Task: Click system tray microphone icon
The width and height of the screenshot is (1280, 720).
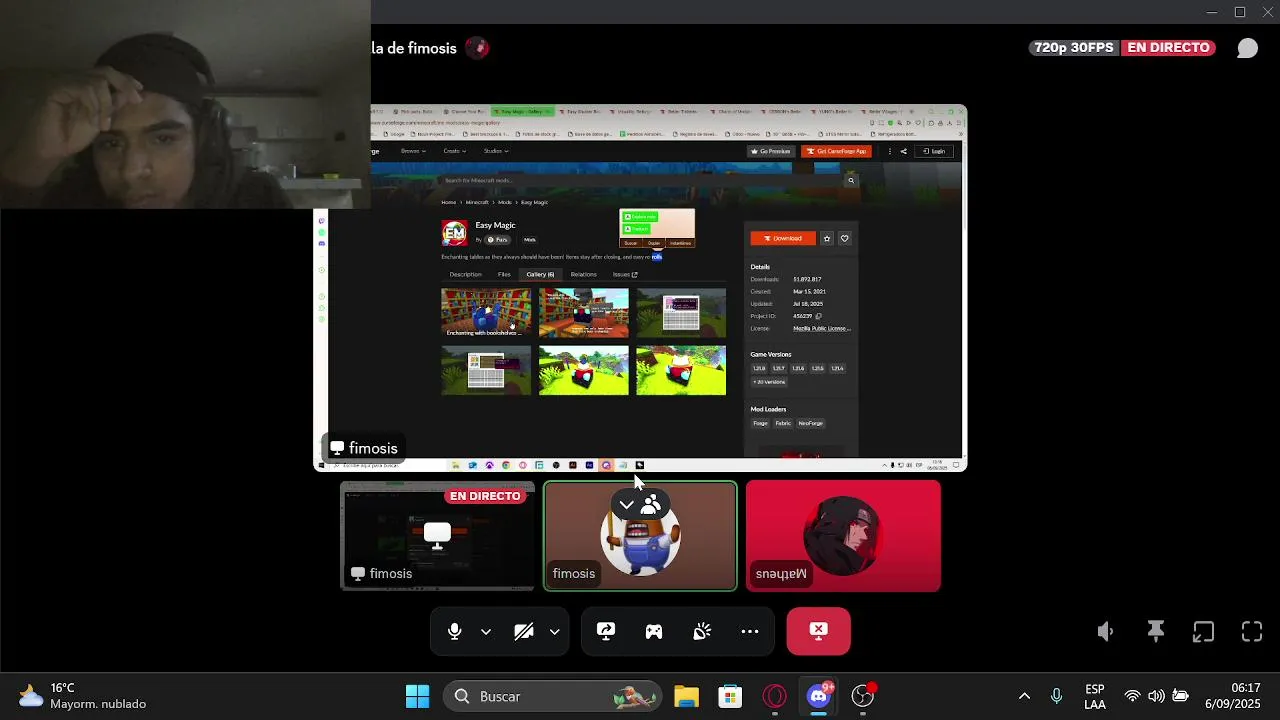Action: coord(1056,696)
